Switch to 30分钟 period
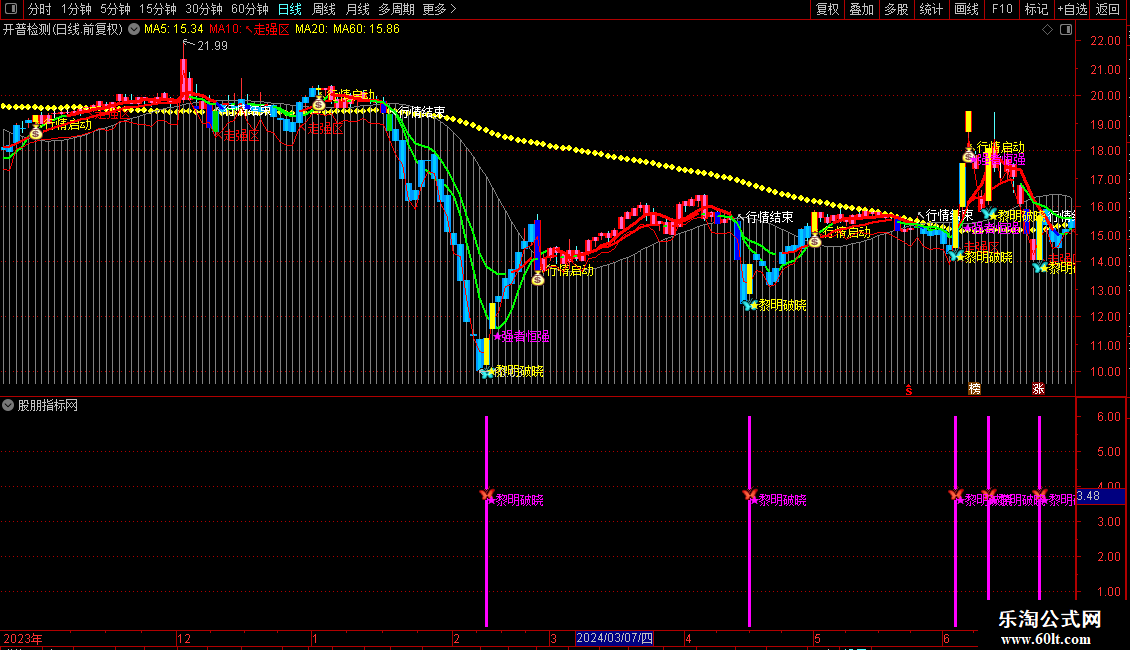The width and height of the screenshot is (1130, 650). click(204, 9)
